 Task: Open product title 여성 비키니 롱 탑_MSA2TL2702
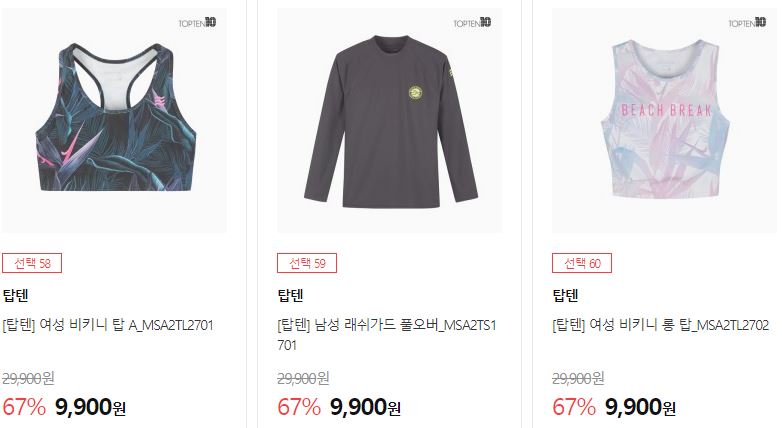pos(660,325)
